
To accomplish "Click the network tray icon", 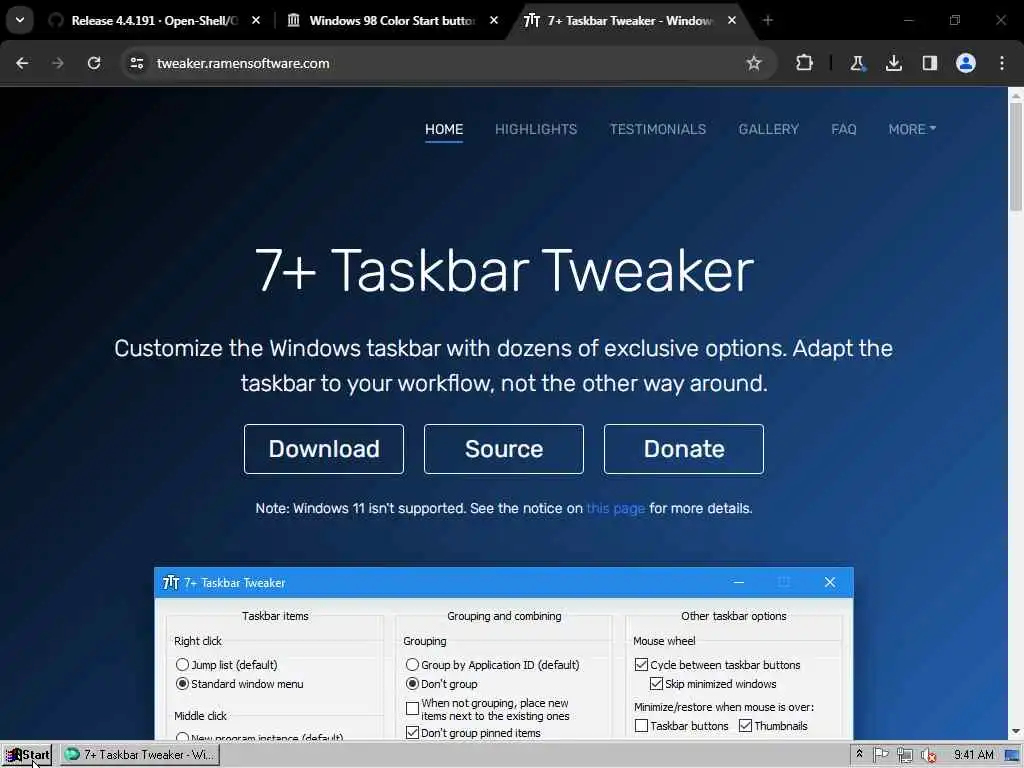I will (x=904, y=756).
